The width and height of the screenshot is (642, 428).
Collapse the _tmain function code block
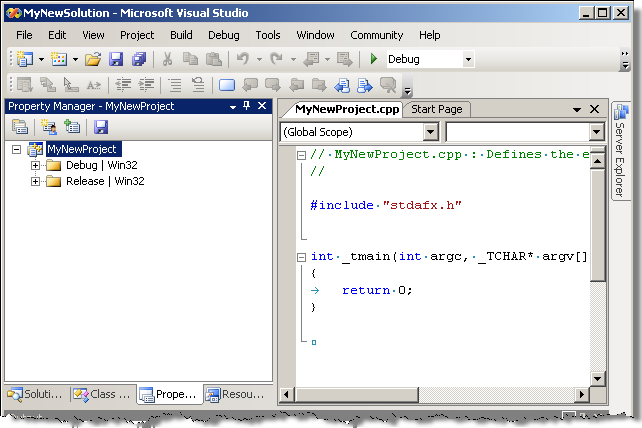301,257
